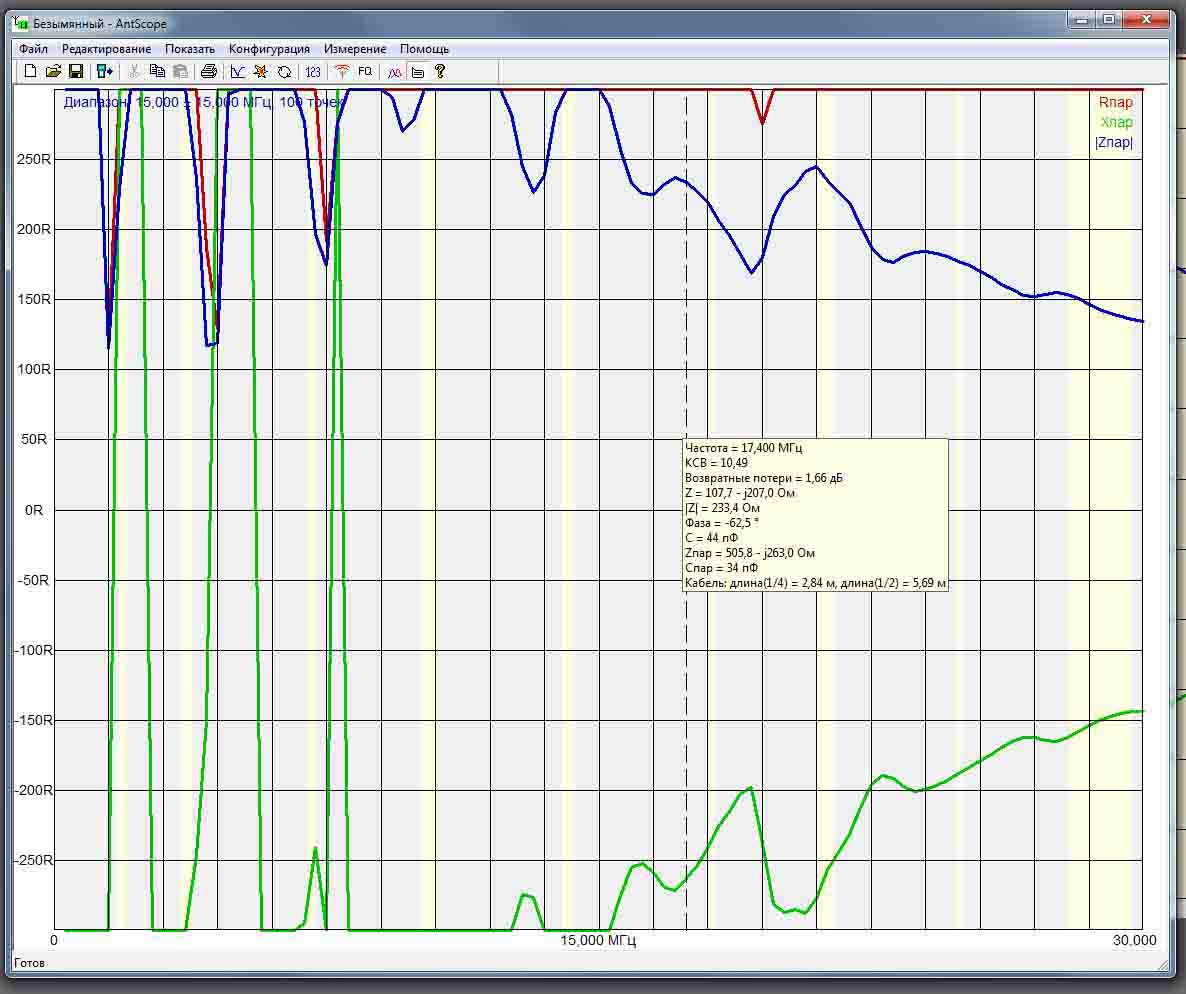Open the Измерение menu
The width and height of the screenshot is (1186, 994).
coord(355,49)
